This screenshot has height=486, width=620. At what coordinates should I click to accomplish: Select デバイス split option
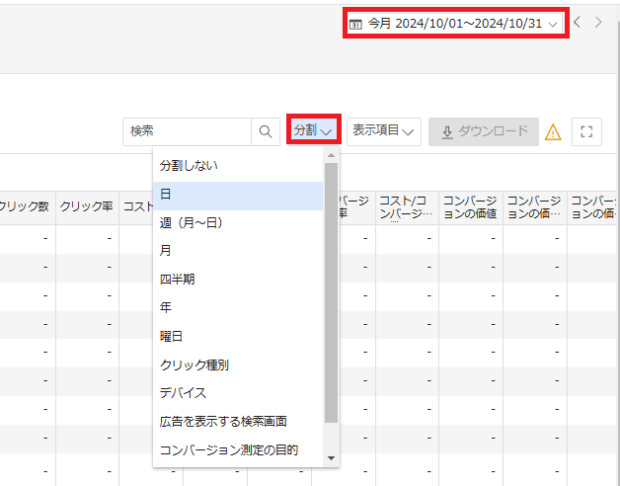tap(182, 393)
